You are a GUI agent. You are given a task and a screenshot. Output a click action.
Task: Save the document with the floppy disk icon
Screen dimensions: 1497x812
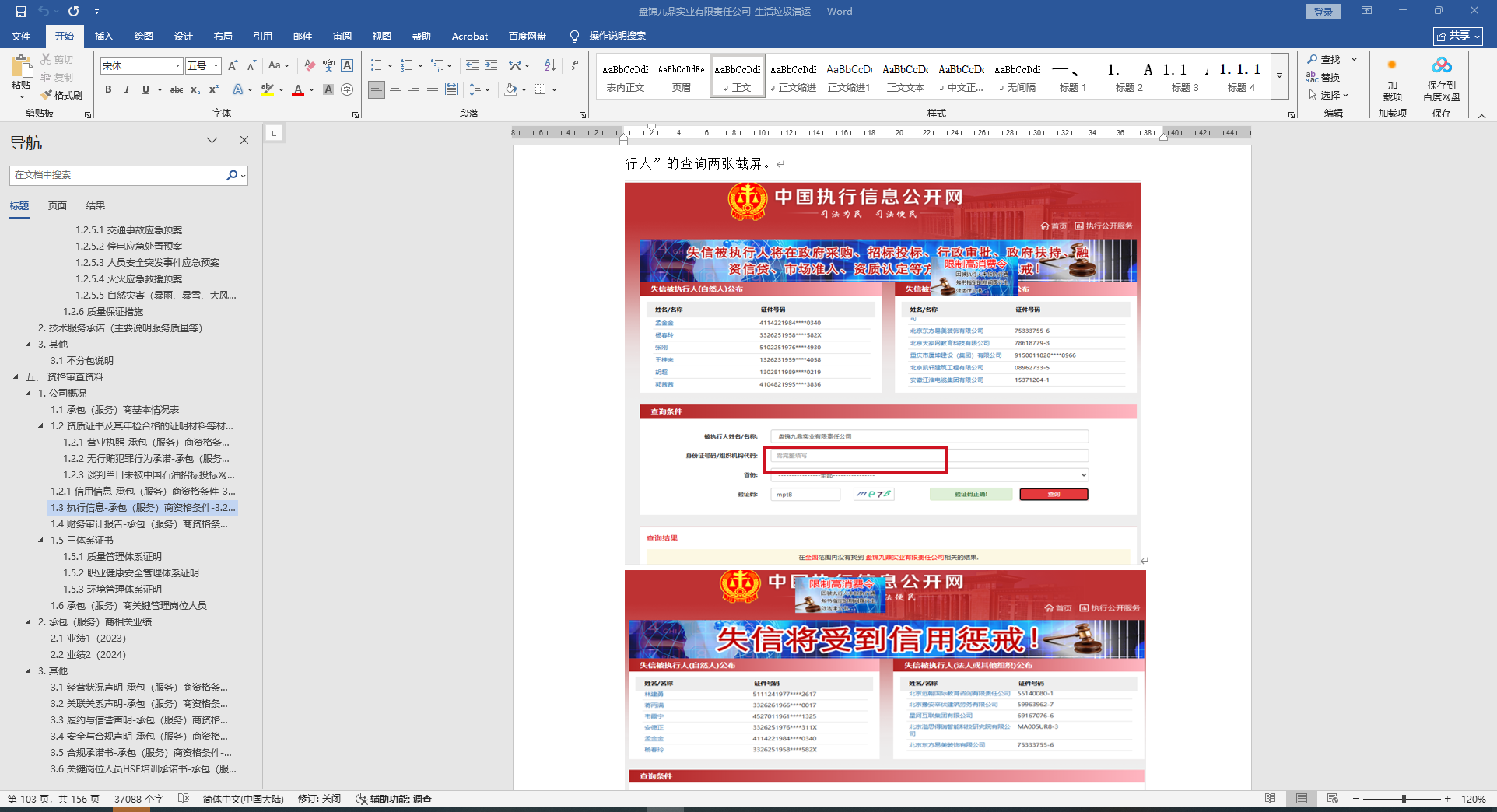[21, 12]
